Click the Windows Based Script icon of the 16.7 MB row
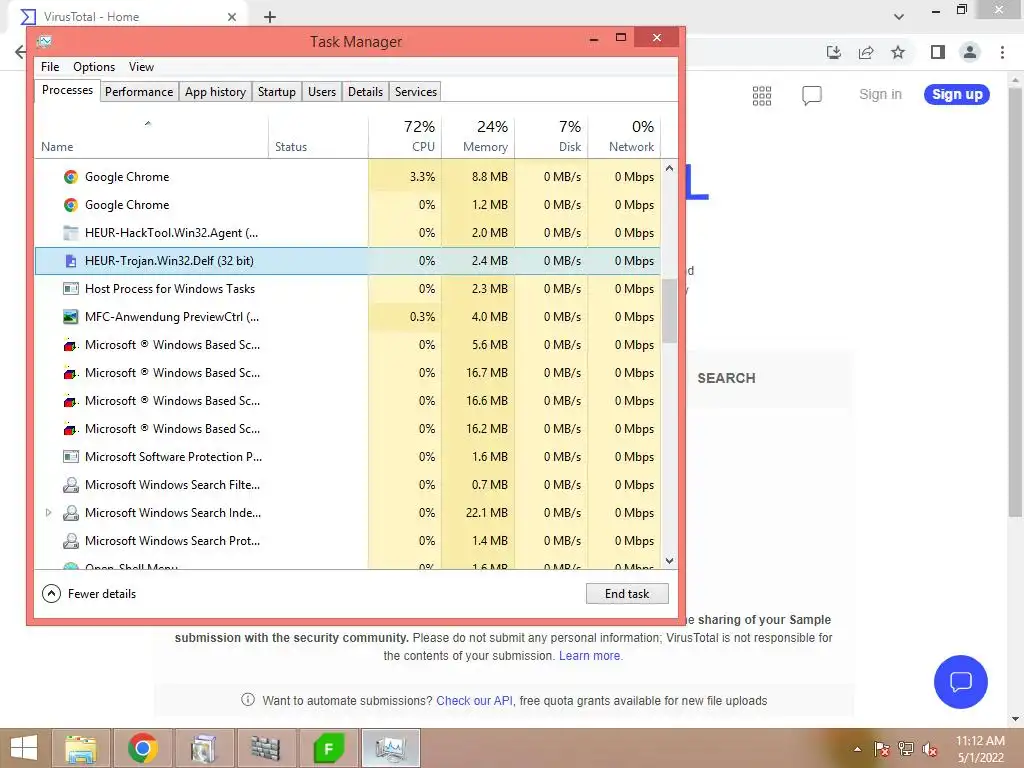Screen dimensions: 1024x768 tap(71, 373)
